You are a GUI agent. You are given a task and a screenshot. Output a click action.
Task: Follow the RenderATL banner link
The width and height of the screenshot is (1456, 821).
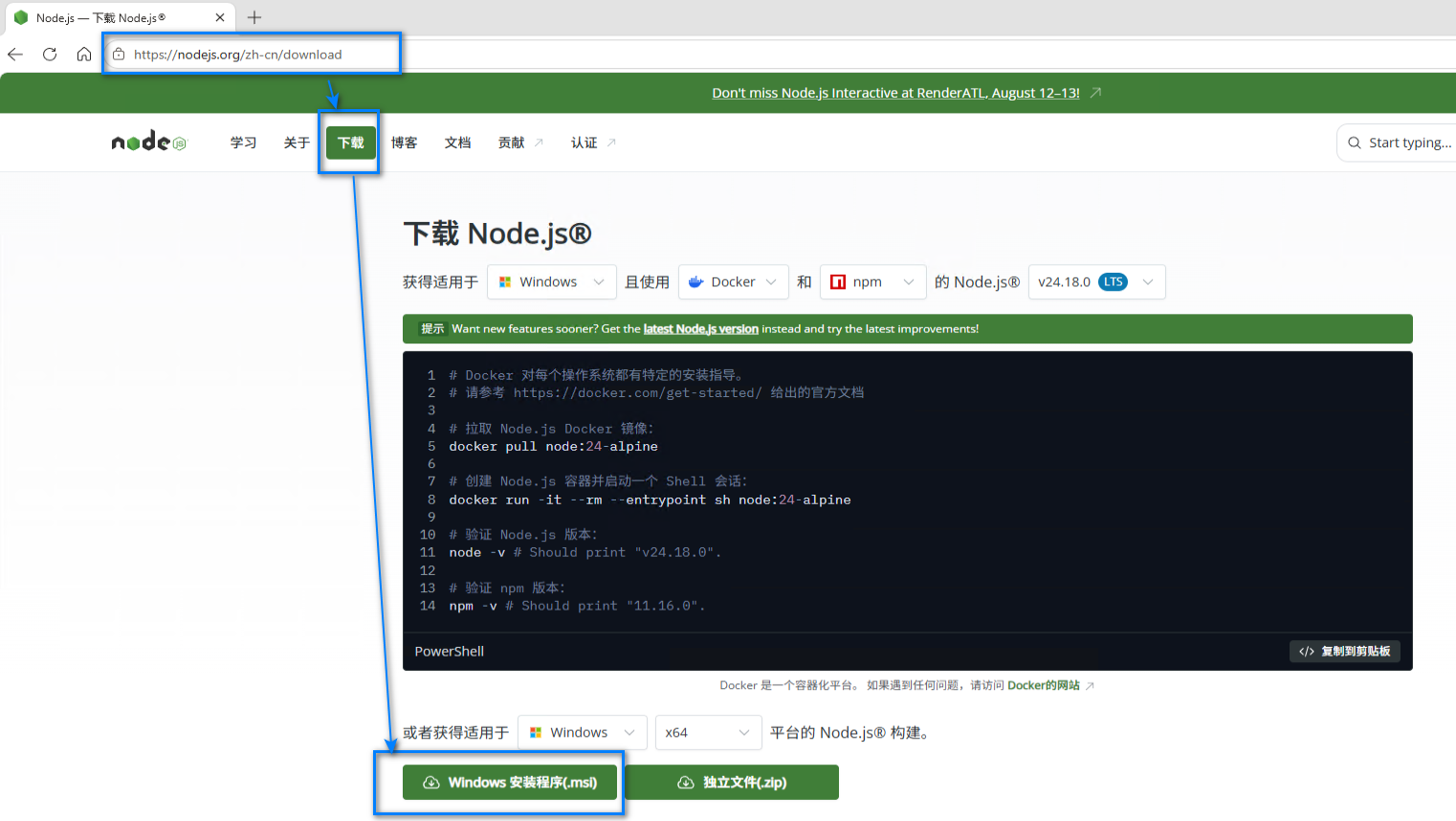895,93
